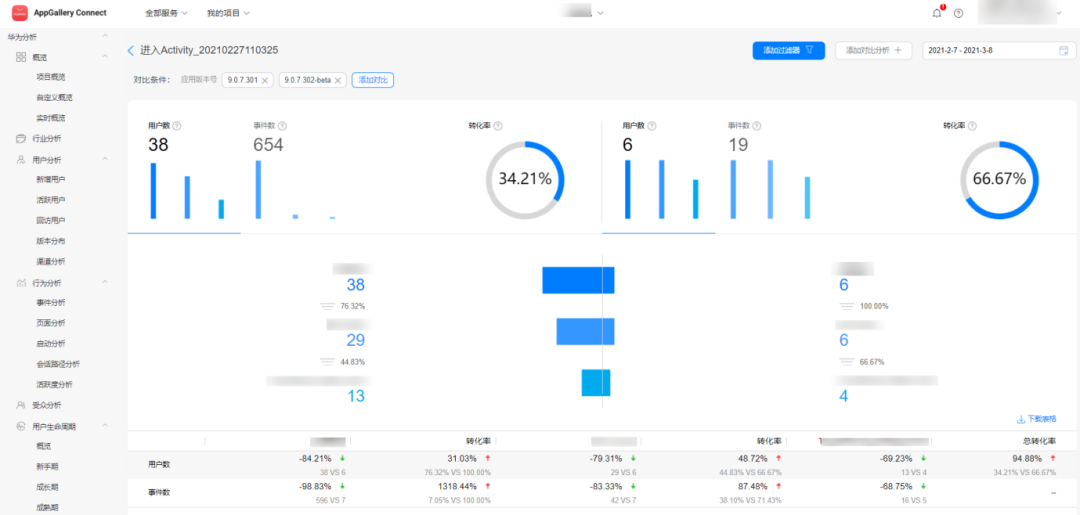Click the 下载表格 download link
1080x515 pixels.
(1035, 419)
